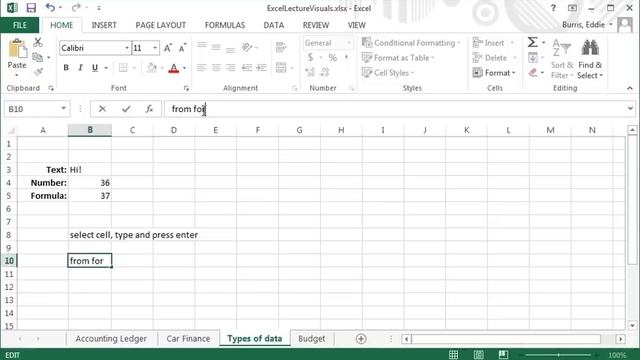Click the Format Painter brush icon
Image resolution: width=640 pixels, height=360 pixels.
point(38,72)
